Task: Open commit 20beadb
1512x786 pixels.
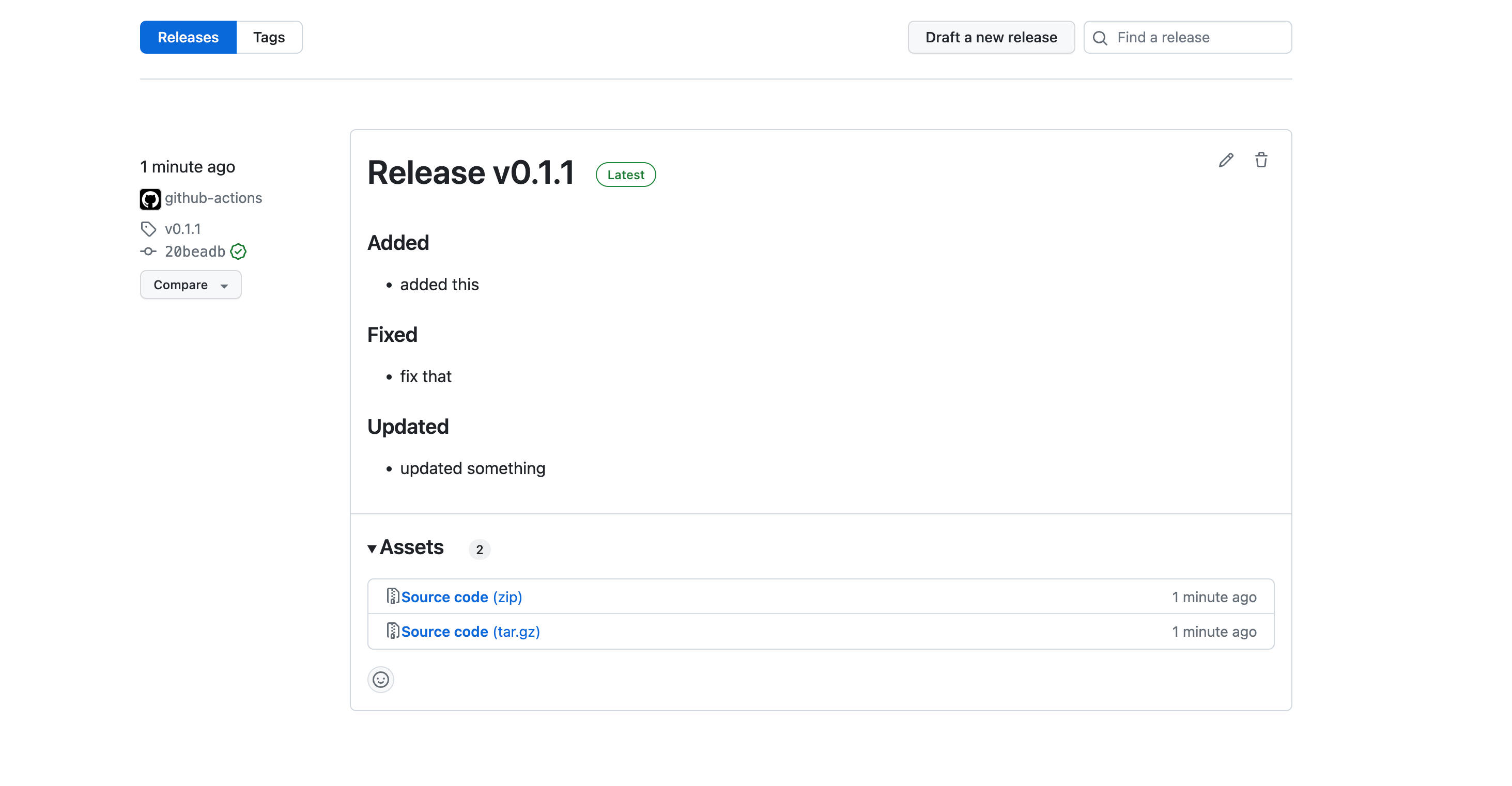Action: click(x=195, y=251)
